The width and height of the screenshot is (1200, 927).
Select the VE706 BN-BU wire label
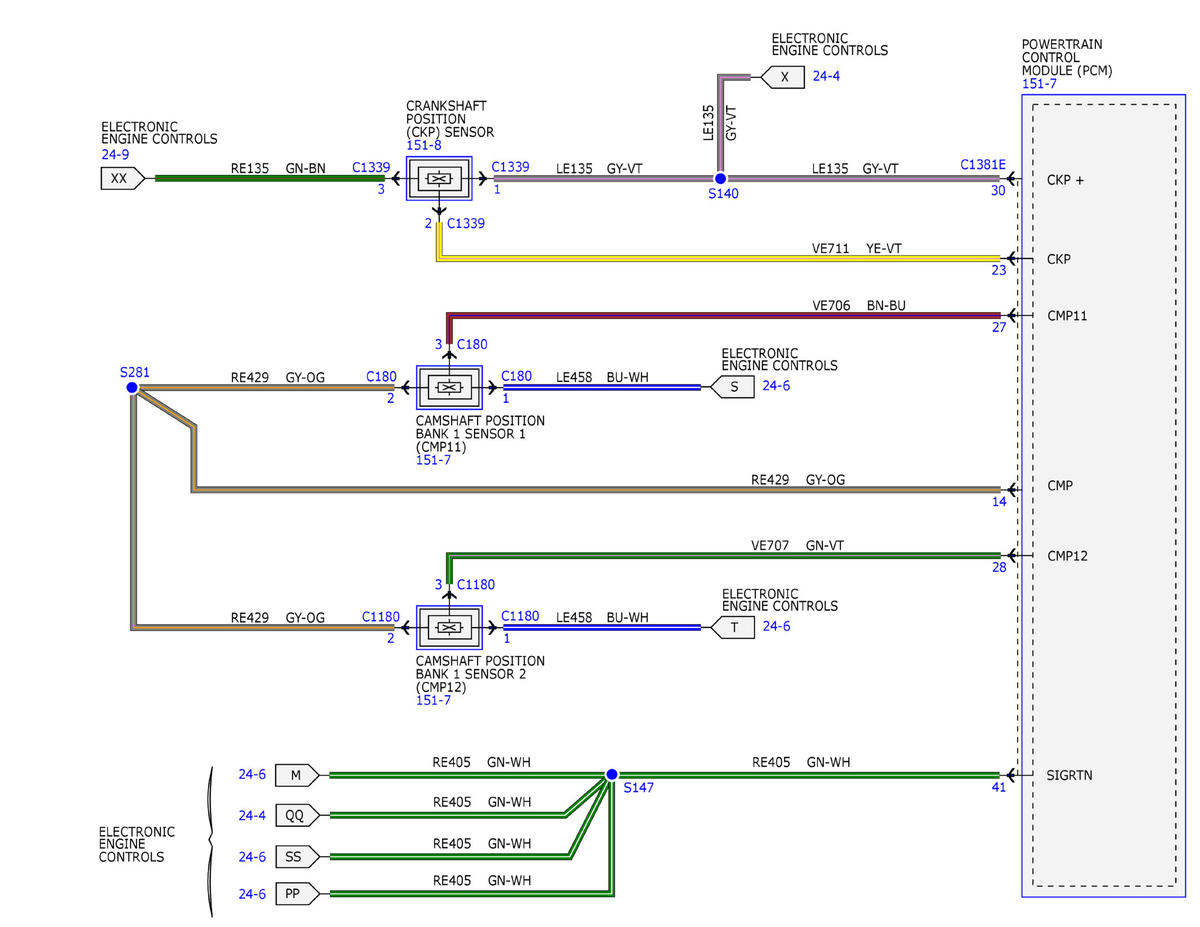(859, 305)
